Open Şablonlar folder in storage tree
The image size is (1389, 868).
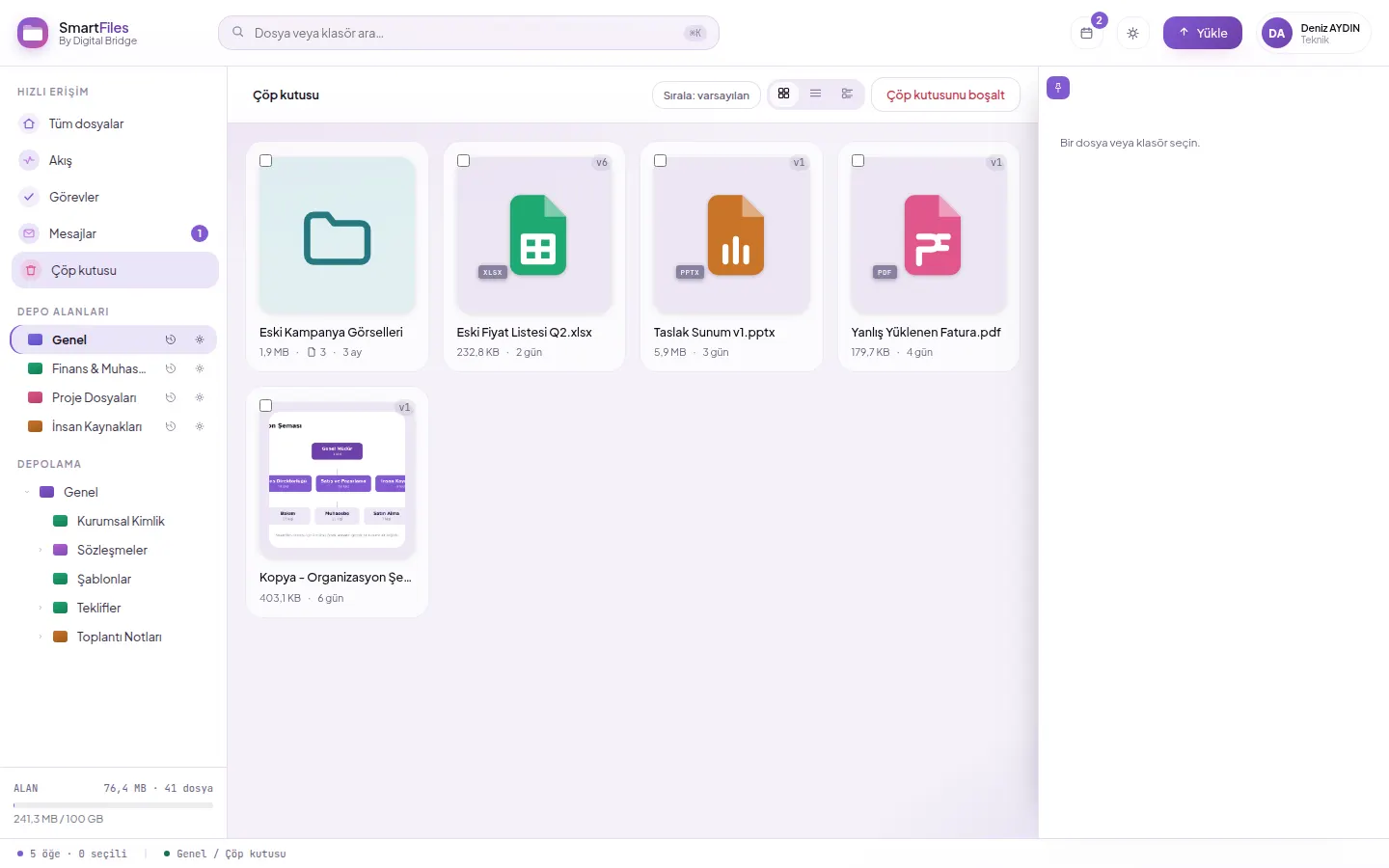coord(104,579)
